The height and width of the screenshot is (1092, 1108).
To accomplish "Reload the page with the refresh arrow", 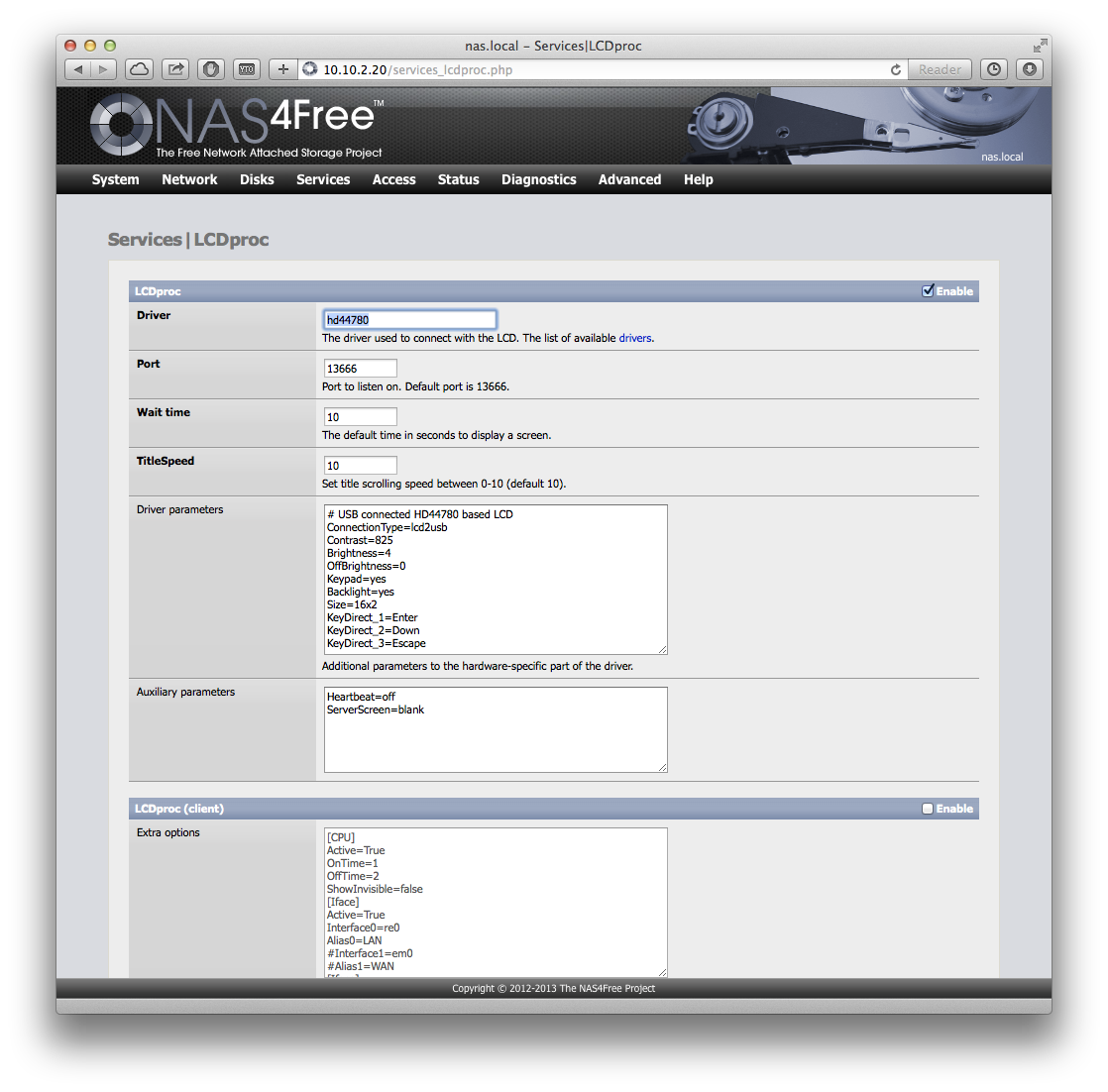I will click(895, 70).
